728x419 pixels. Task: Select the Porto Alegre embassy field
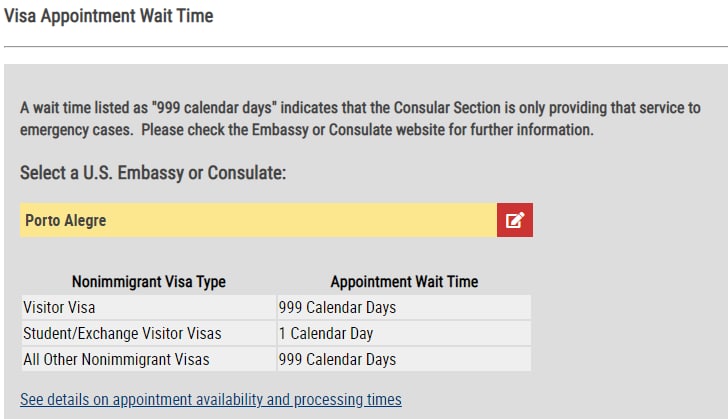click(258, 220)
